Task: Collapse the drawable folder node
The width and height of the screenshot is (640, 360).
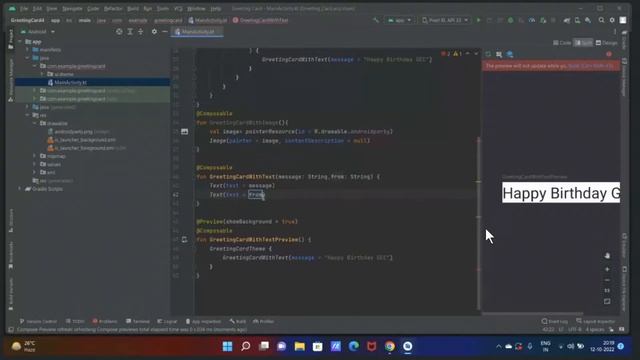Action: click(x=35, y=123)
